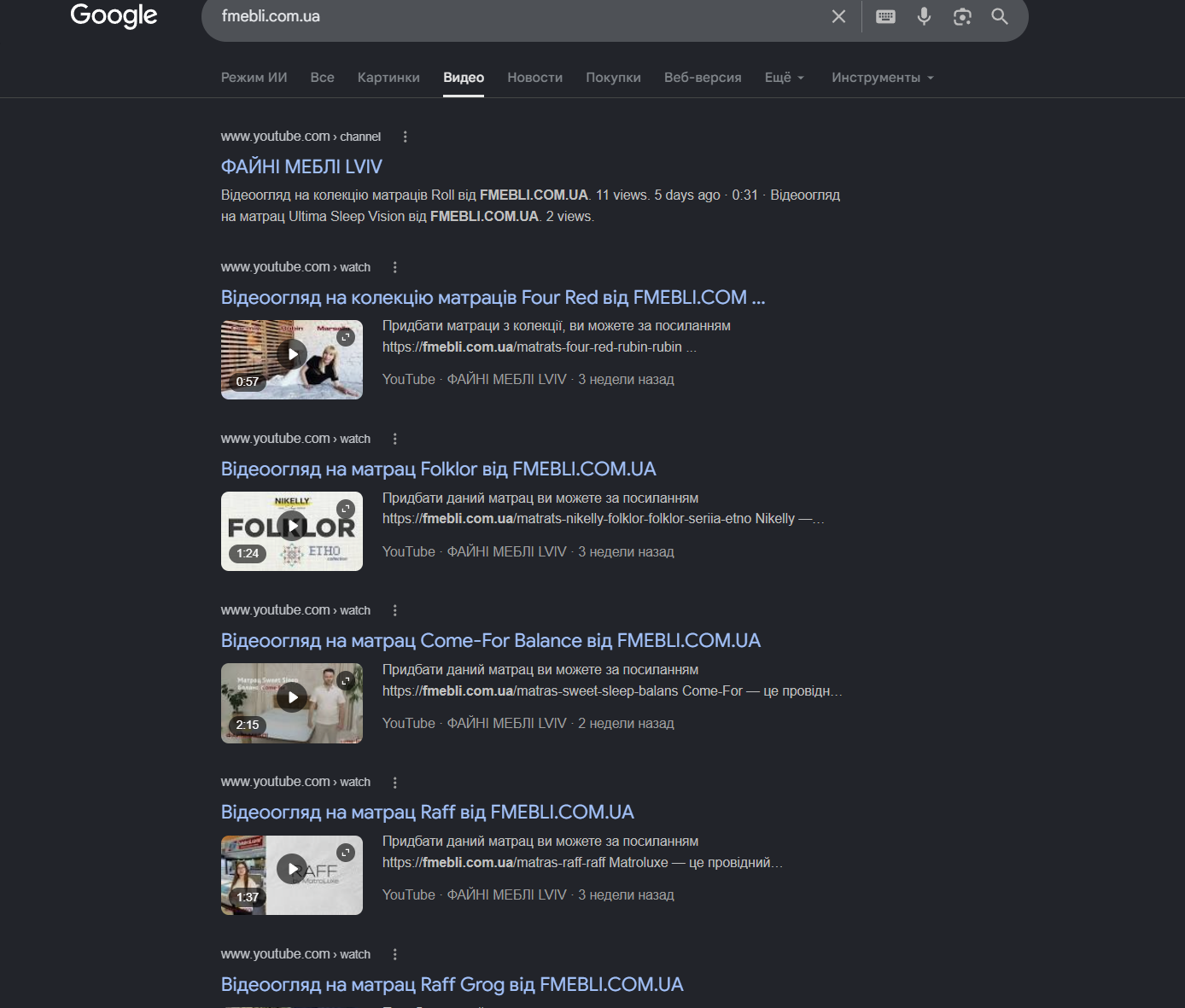Expand the Folklor thumbnail preview icon

[x=346, y=509]
